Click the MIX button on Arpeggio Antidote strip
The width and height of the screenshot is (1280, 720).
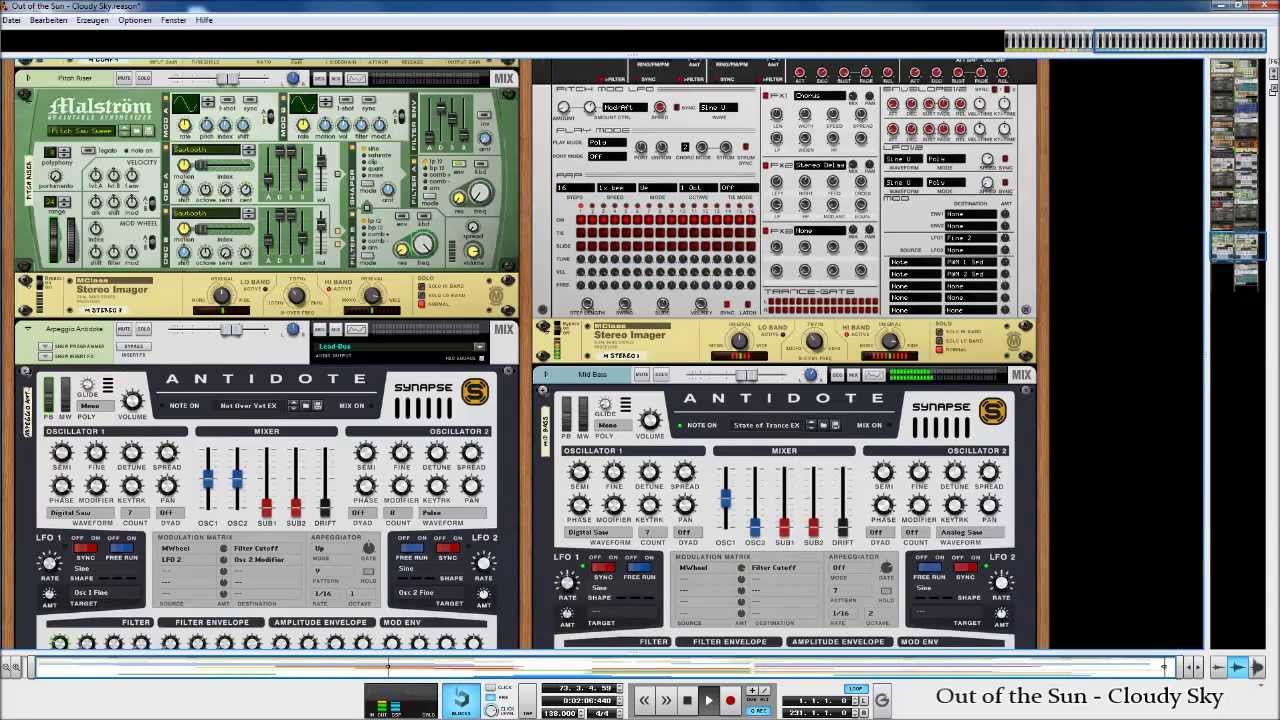(503, 329)
